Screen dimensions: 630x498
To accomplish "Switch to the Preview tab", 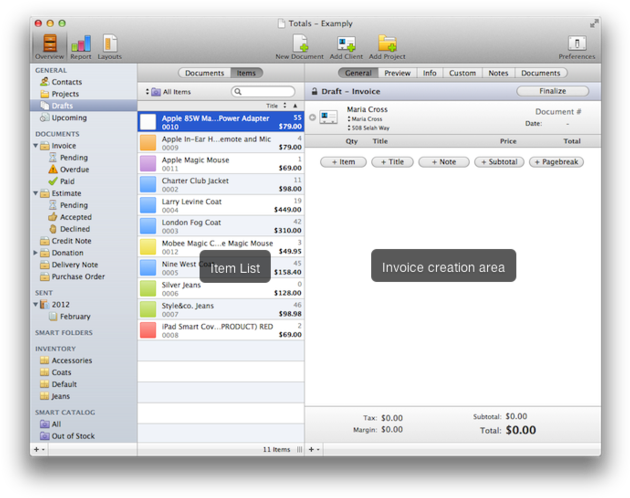I will [397, 73].
